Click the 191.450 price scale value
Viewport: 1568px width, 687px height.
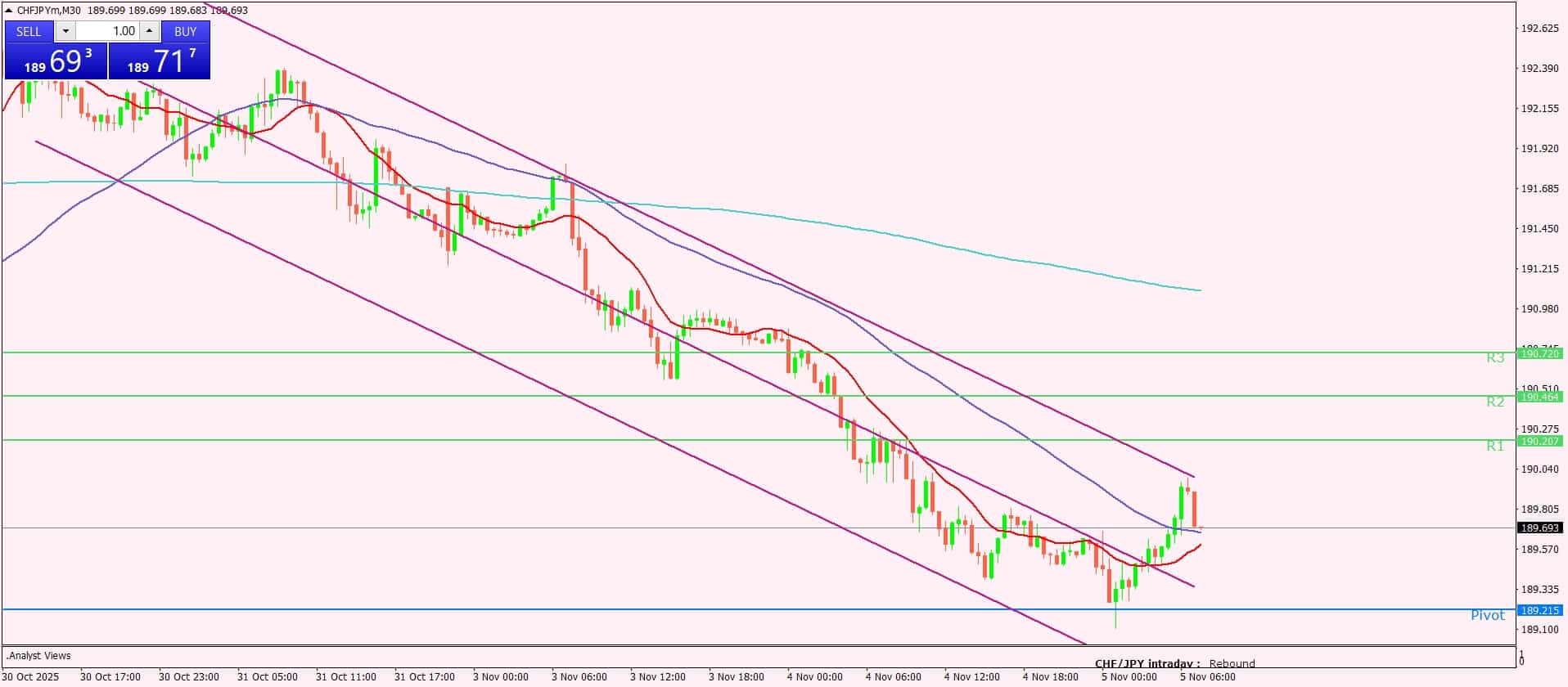pyautogui.click(x=1539, y=229)
